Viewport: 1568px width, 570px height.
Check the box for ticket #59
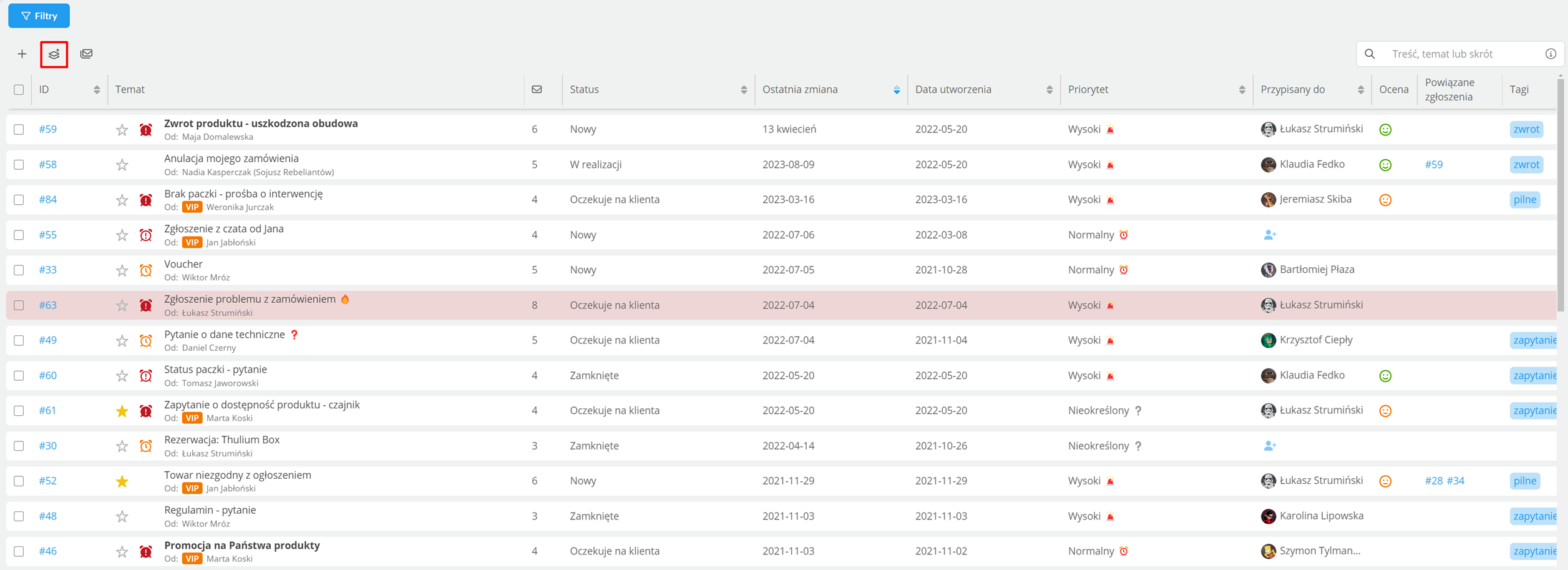click(19, 129)
